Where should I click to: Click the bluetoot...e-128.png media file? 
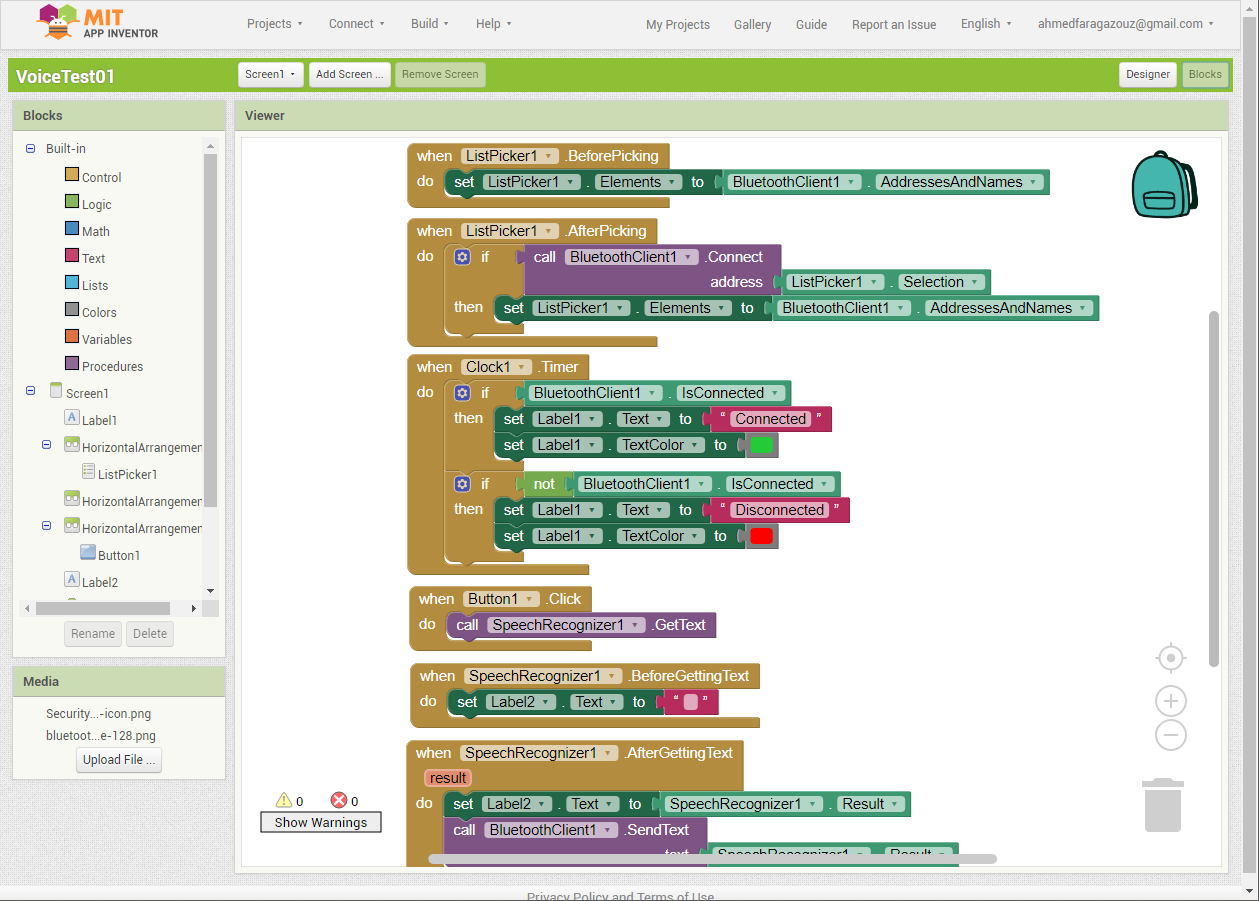(101, 736)
